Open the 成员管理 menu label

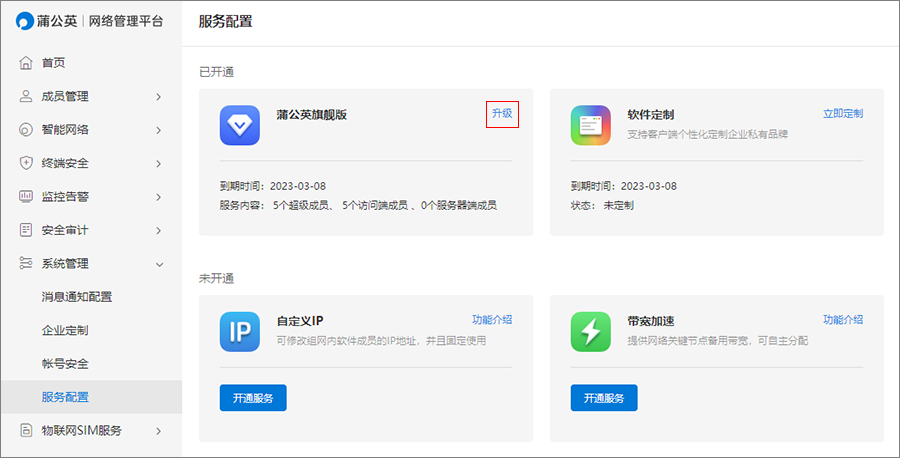[x=65, y=96]
